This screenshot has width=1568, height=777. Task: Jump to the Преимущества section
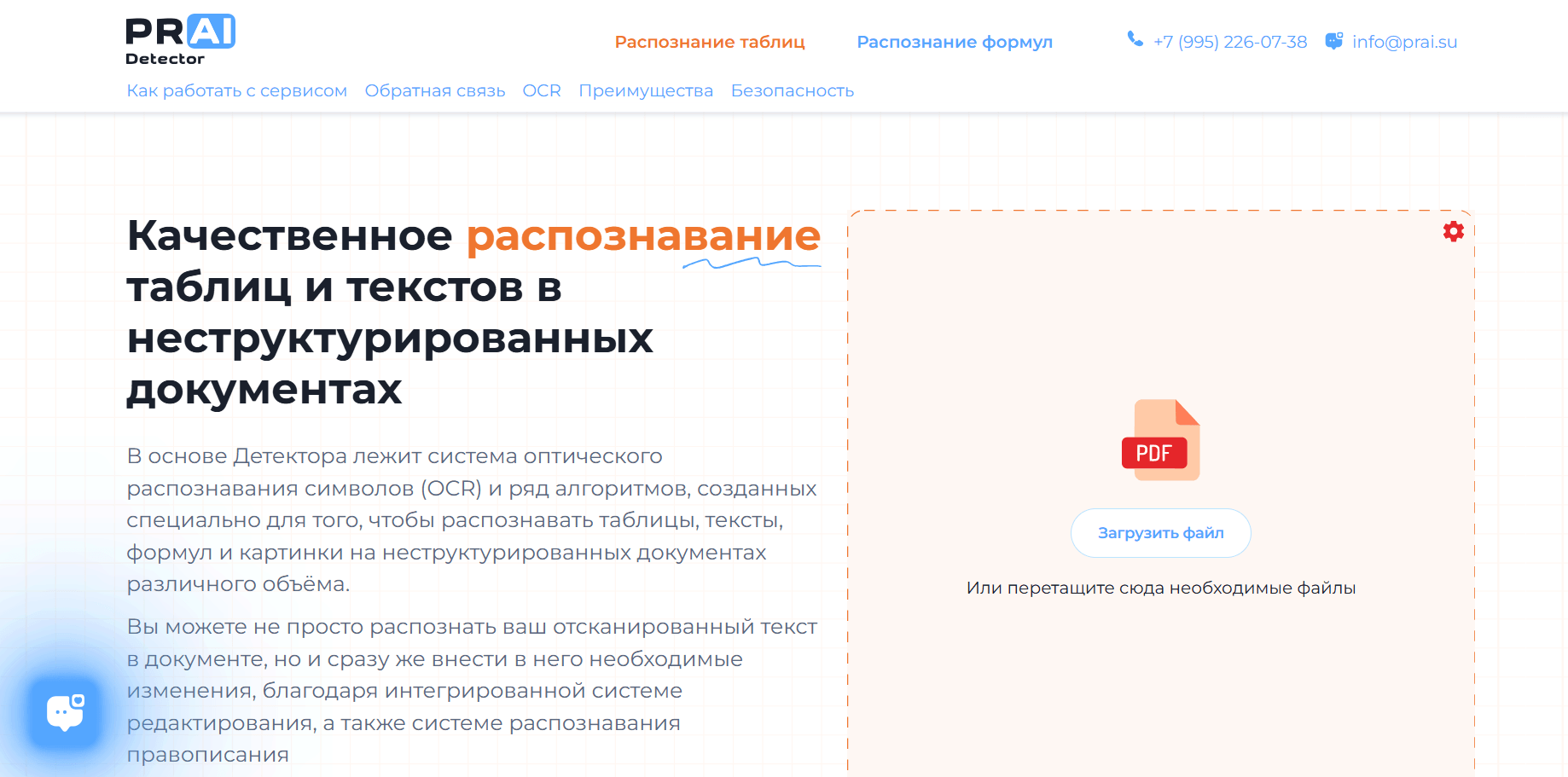(x=646, y=90)
